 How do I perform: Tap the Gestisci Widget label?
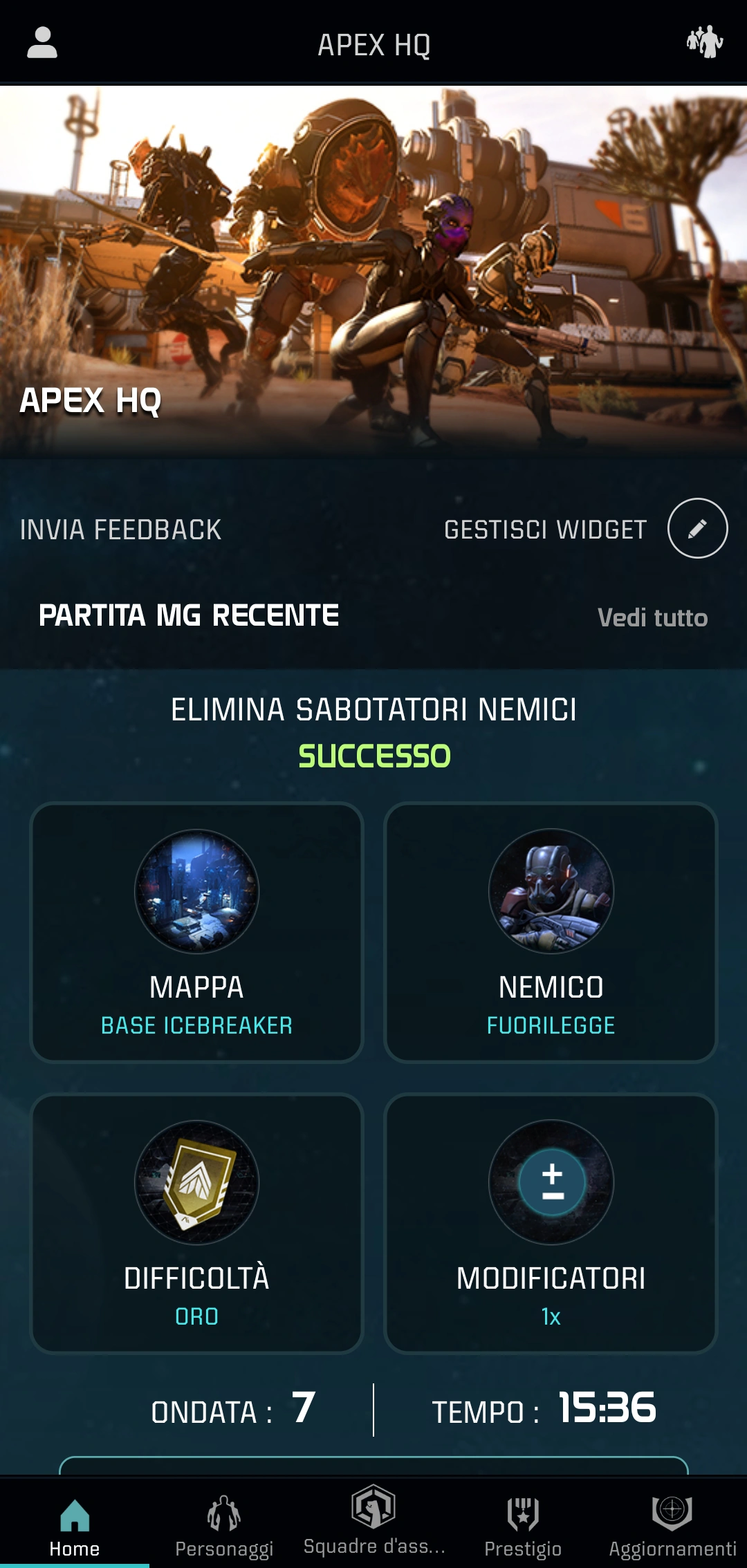[545, 530]
